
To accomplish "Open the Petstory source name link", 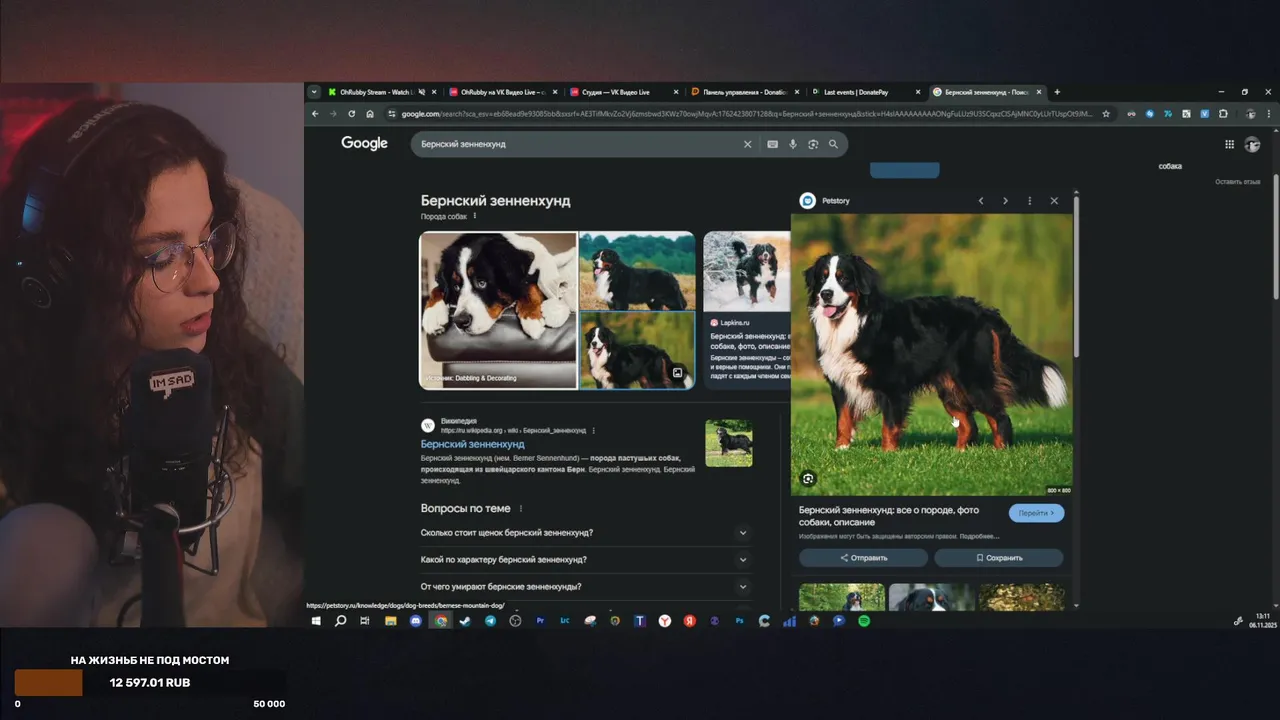I will coord(835,201).
